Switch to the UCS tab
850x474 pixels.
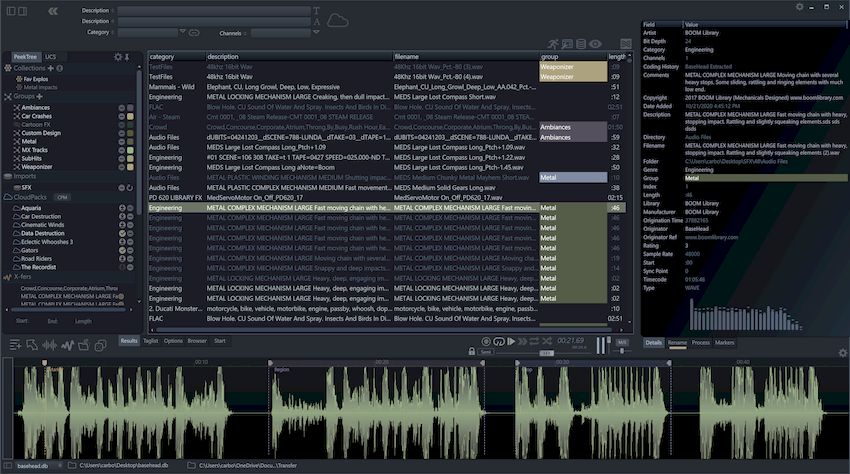click(51, 57)
